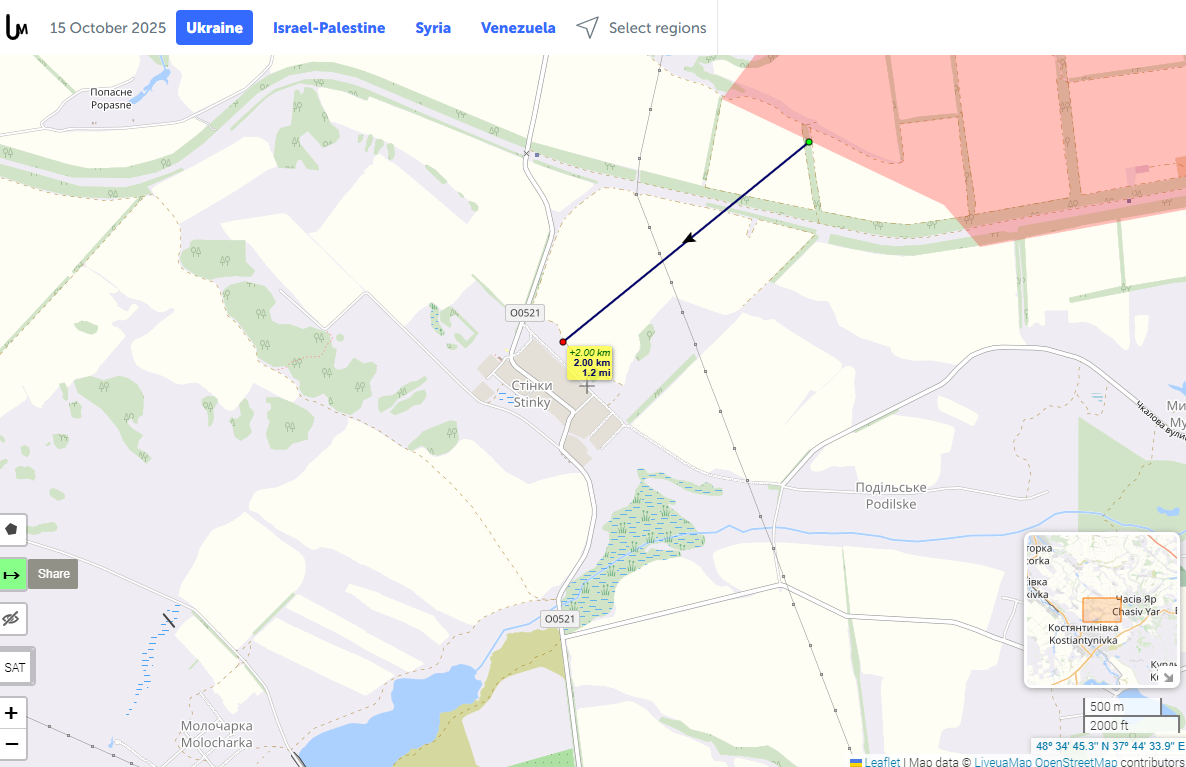1186x767 pixels.
Task: Zoom out with the minus button
Action: pos(12,744)
